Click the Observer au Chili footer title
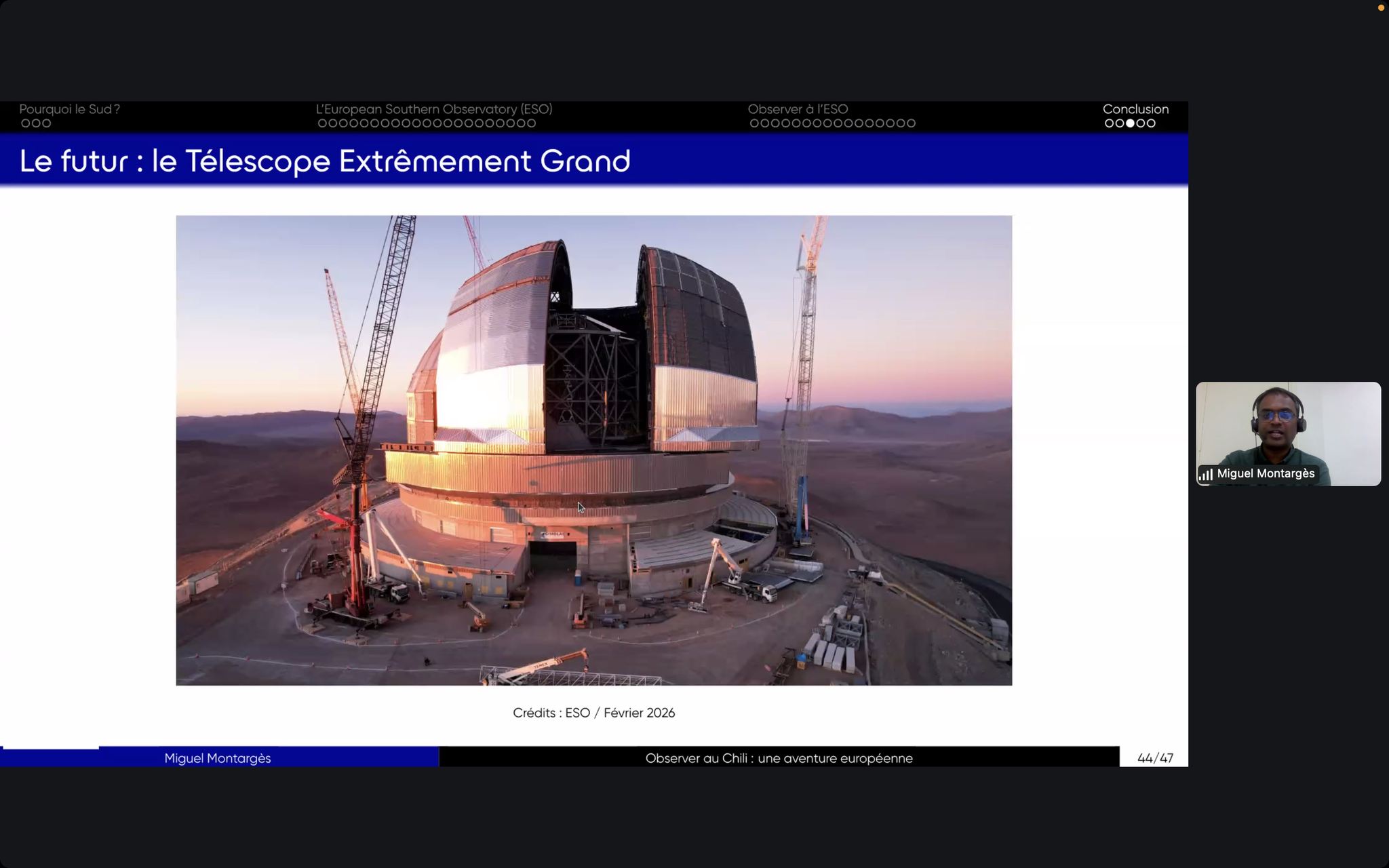The width and height of the screenshot is (1389, 868). point(779,758)
